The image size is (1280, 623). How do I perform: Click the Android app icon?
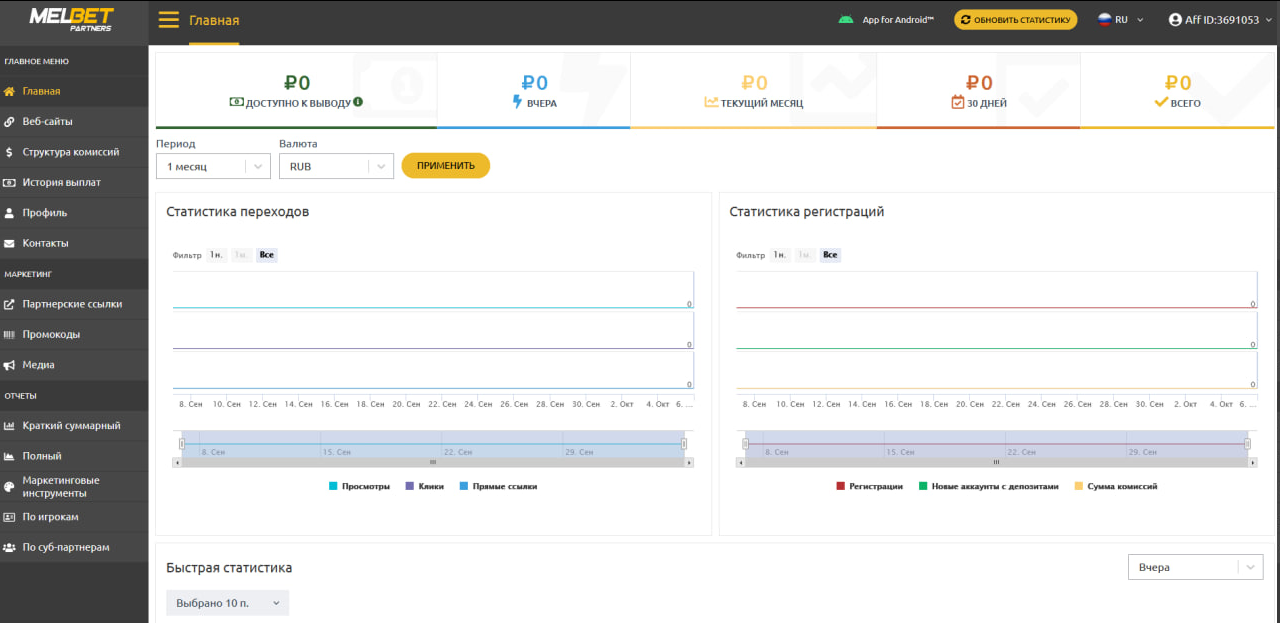(x=846, y=19)
